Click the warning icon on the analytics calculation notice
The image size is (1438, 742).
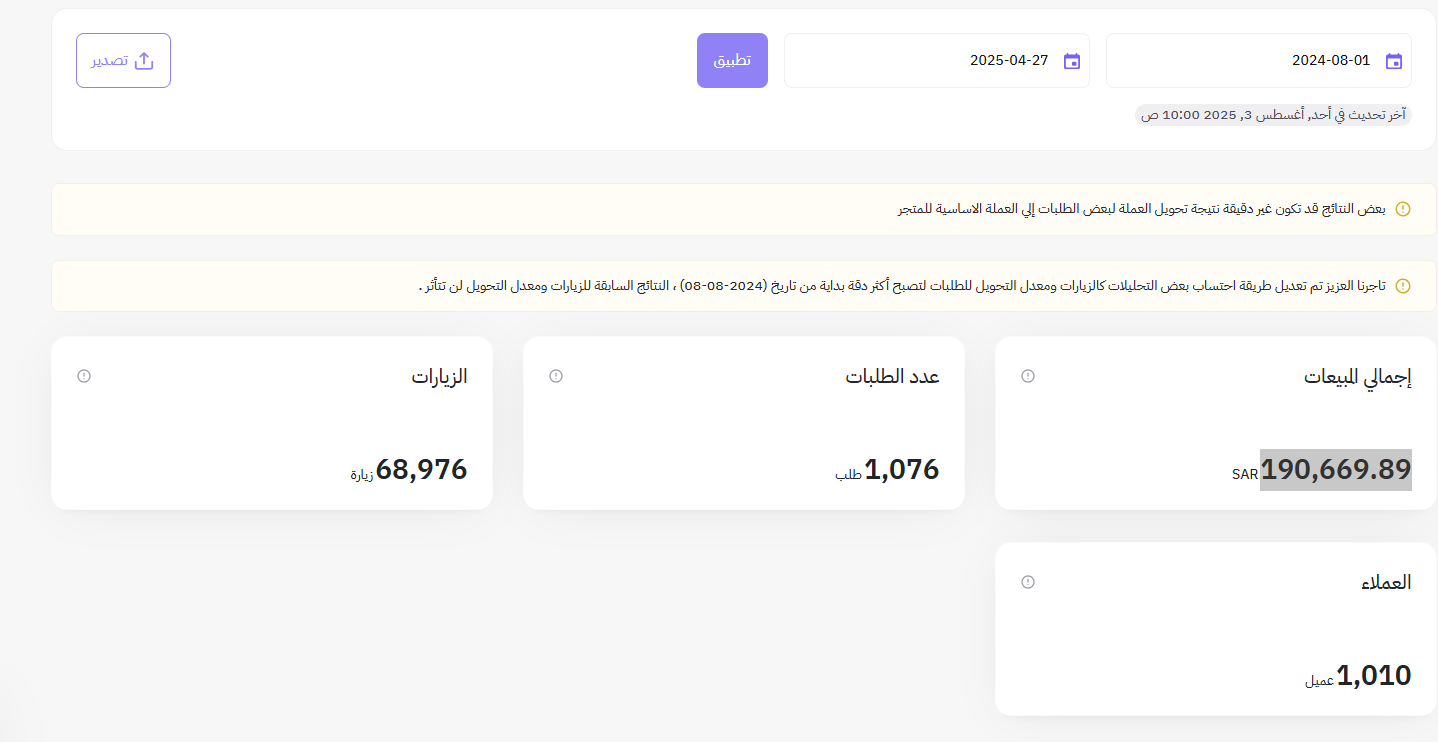point(1403,286)
